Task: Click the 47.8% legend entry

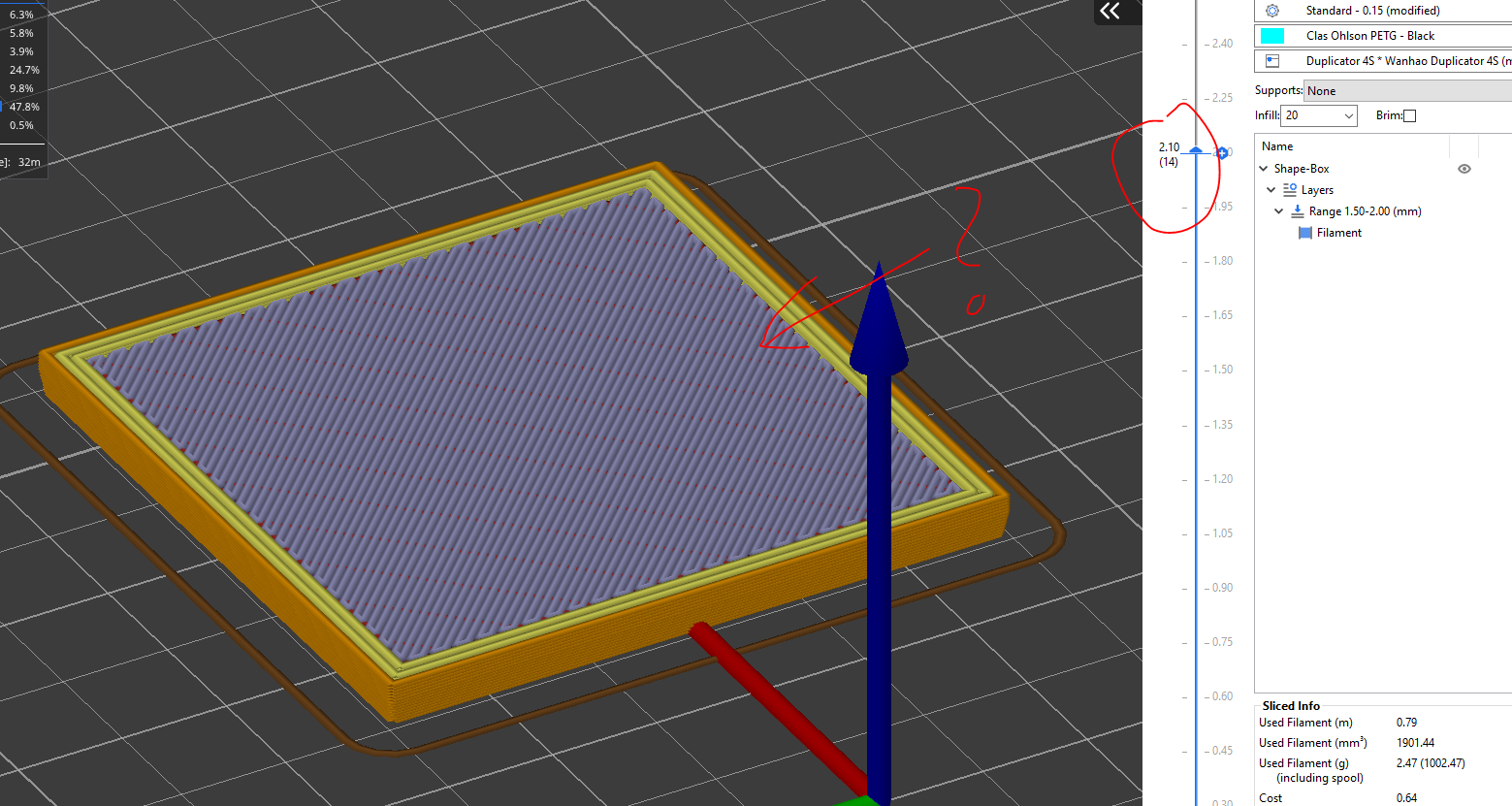Action: coord(24,107)
